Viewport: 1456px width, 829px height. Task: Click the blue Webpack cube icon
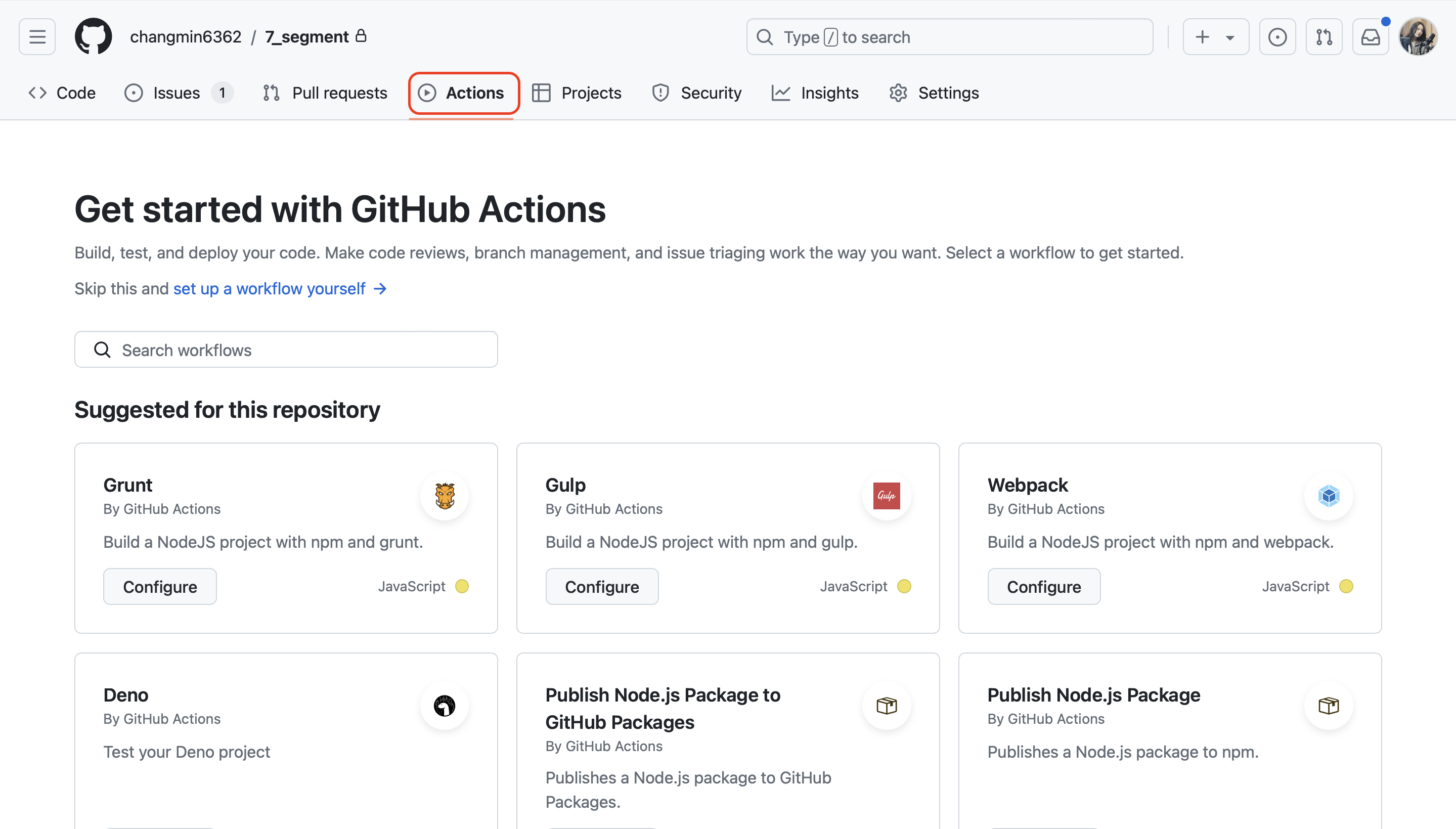[1329, 496]
